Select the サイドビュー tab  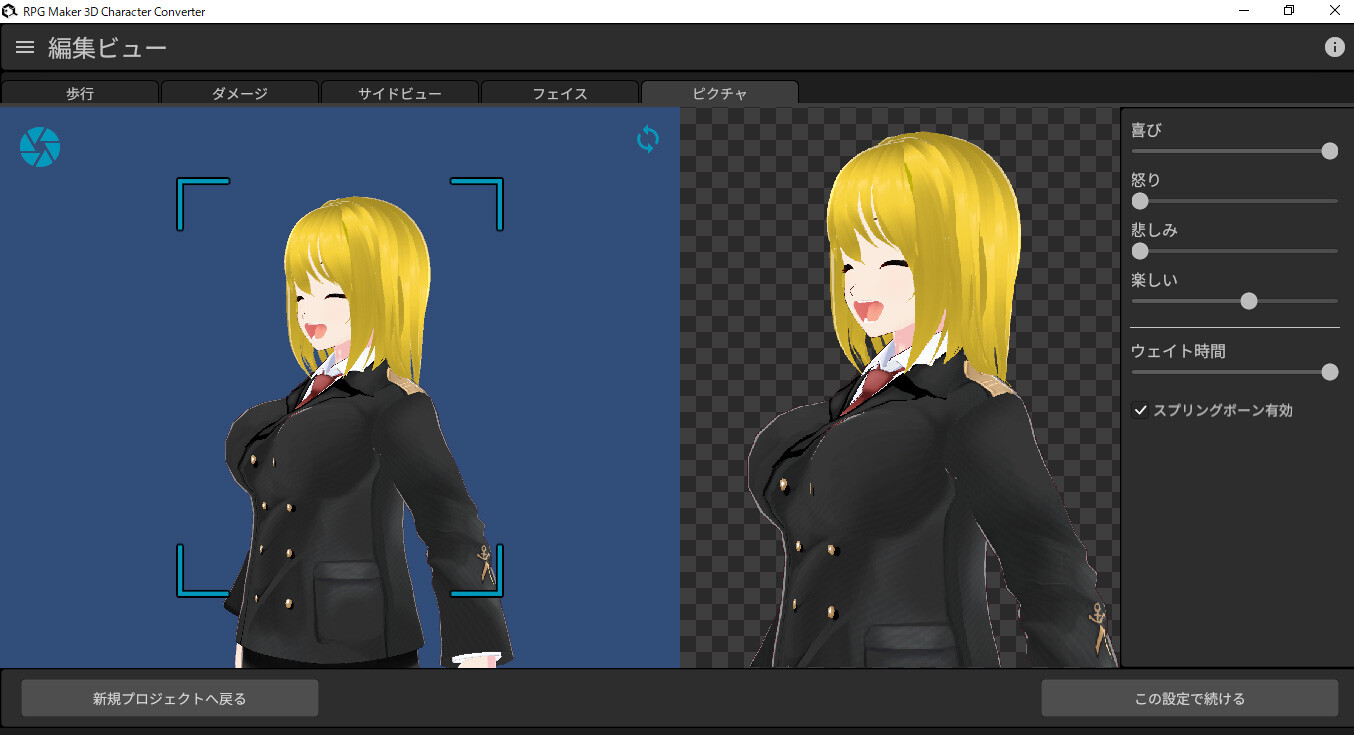(400, 92)
